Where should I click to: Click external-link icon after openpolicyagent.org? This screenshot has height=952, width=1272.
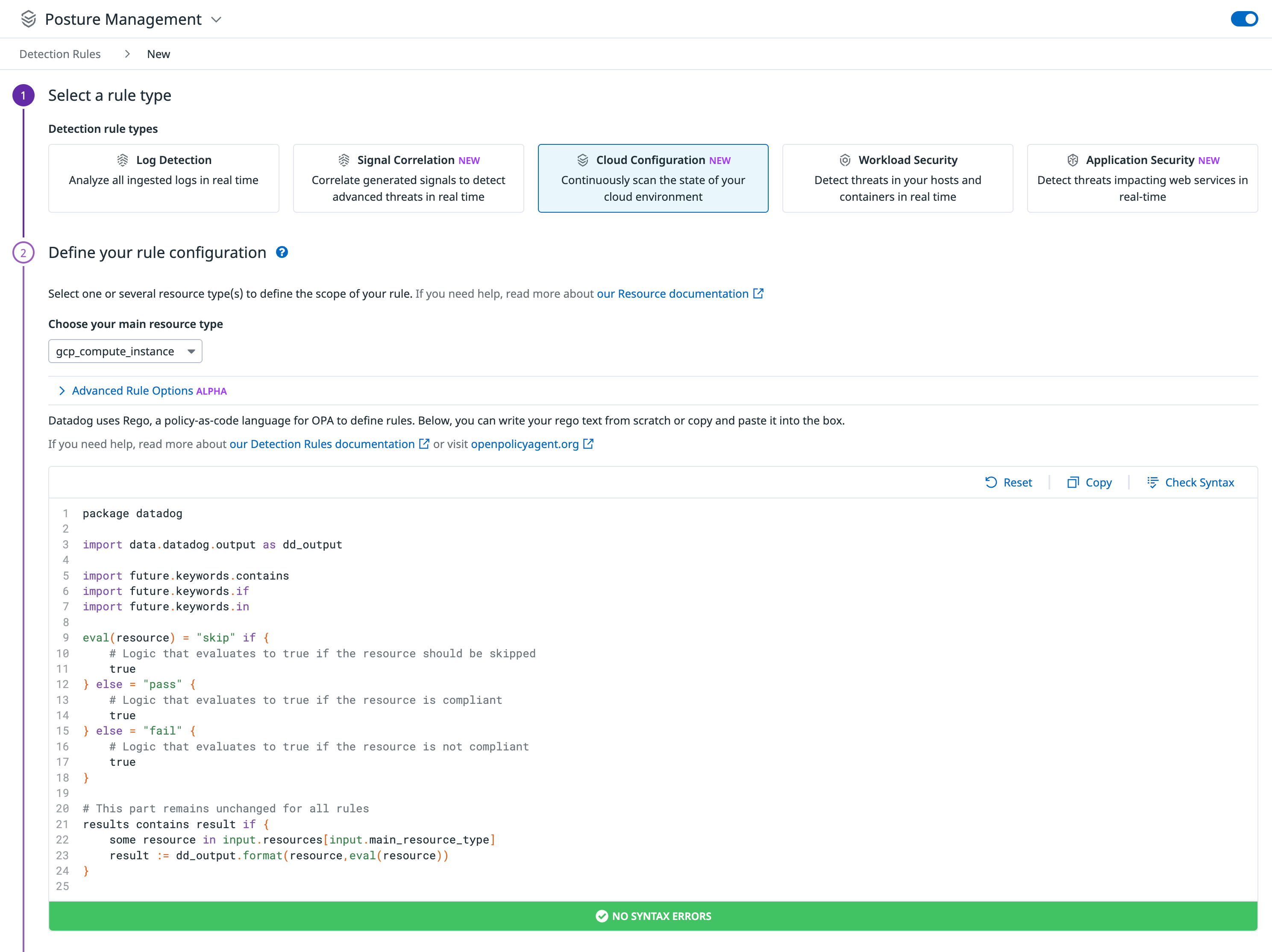(x=588, y=444)
